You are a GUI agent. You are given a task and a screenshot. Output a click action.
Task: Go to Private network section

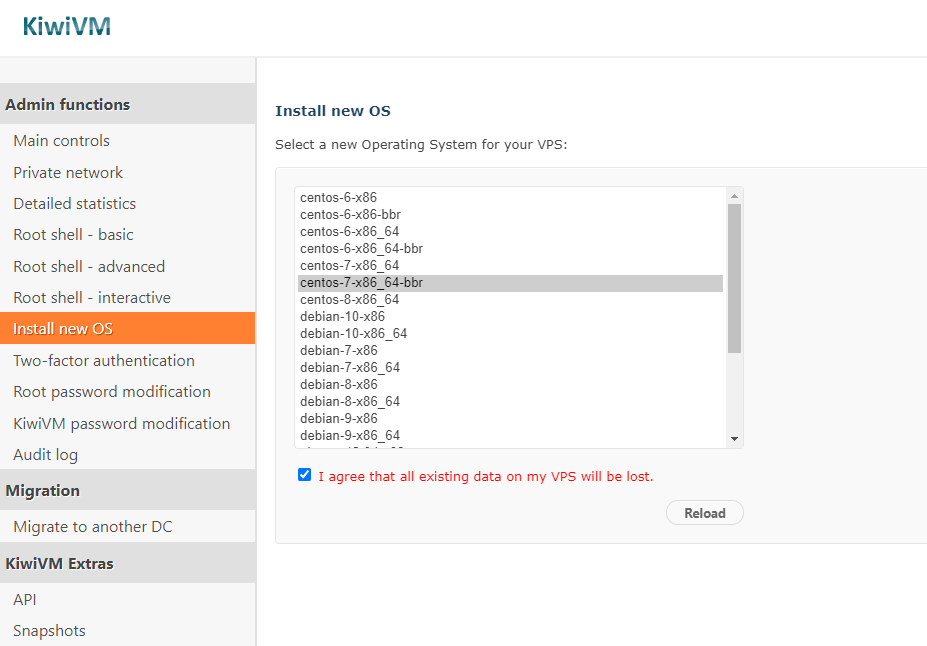(x=68, y=172)
